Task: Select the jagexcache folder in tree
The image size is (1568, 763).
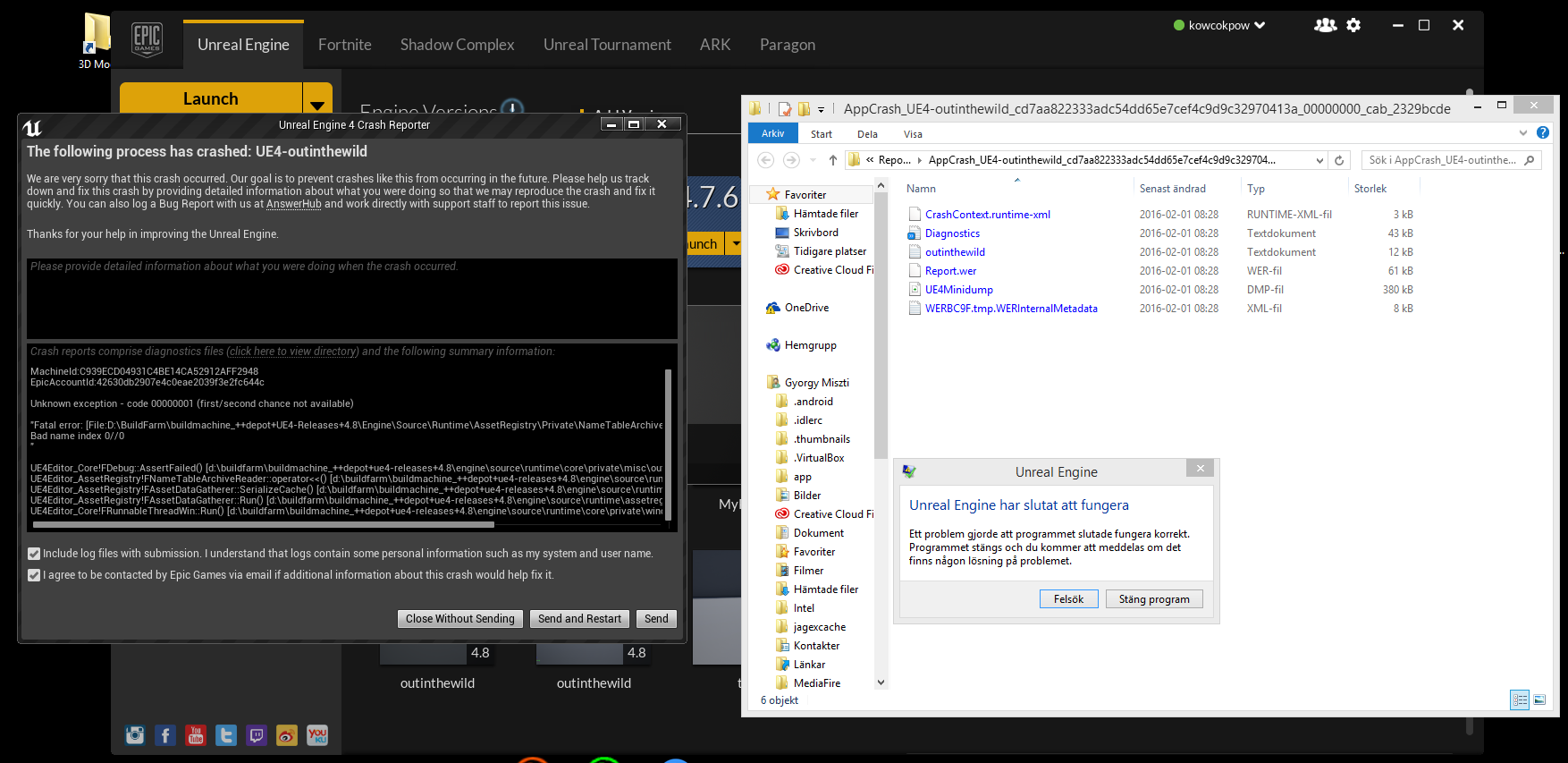Action: coord(811,627)
